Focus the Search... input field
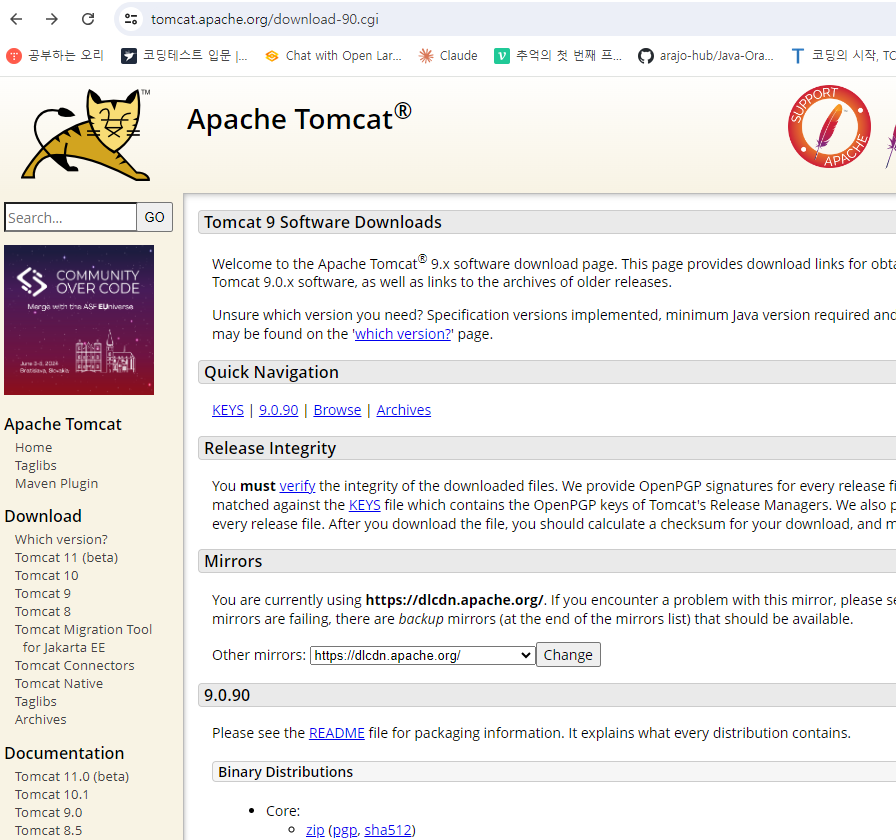 pyautogui.click(x=70, y=217)
